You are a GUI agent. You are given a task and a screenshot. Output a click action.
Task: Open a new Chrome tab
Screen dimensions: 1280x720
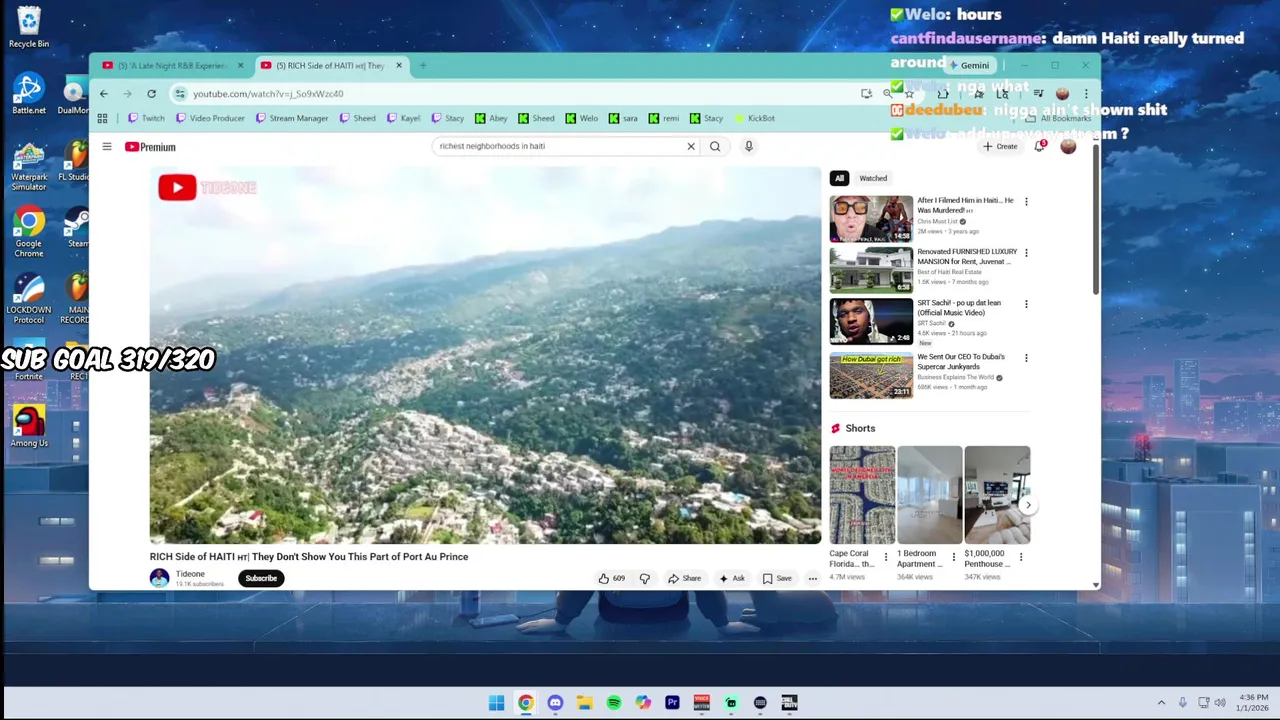click(x=423, y=65)
